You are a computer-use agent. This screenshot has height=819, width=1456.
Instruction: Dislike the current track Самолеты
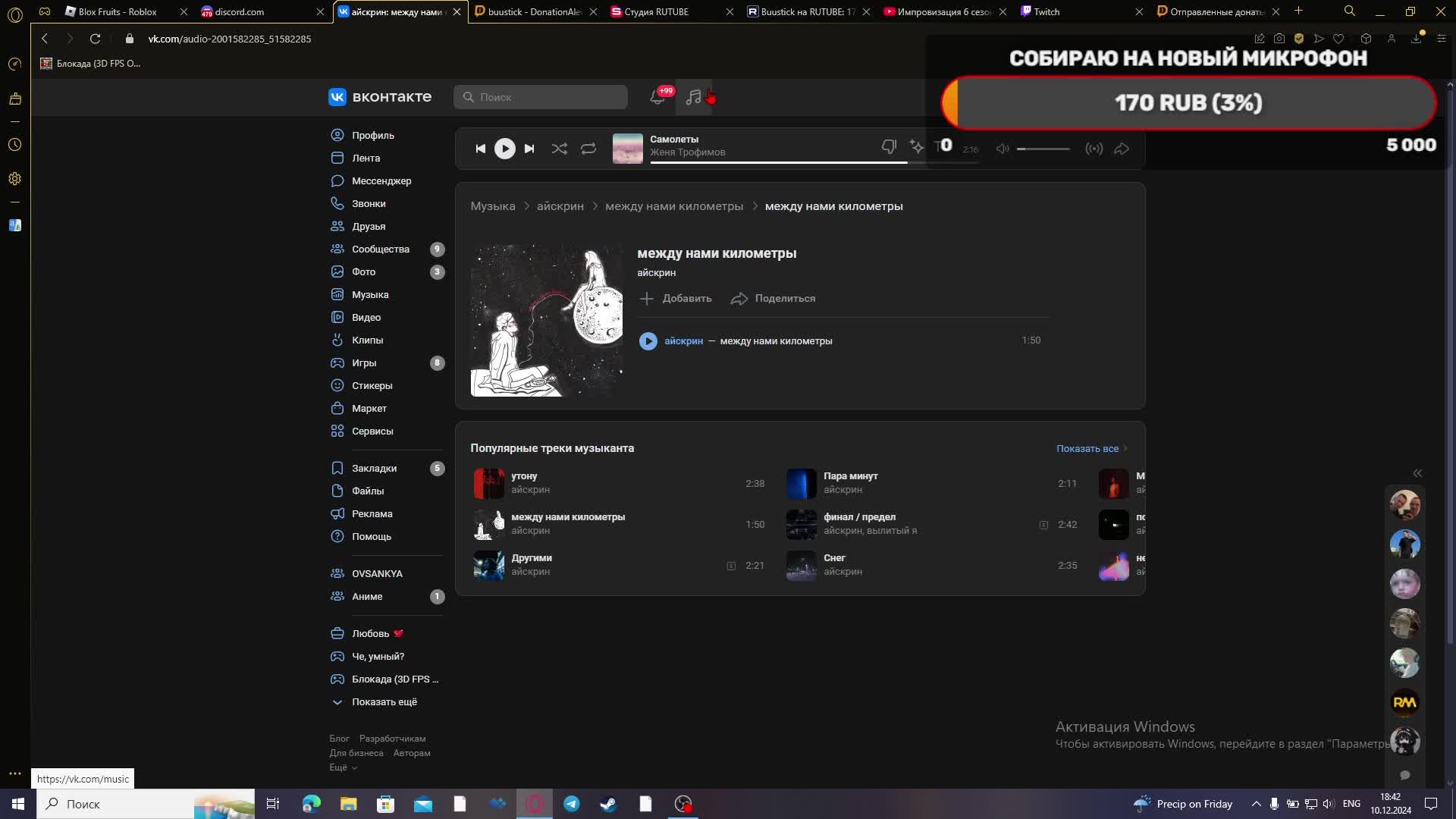[x=889, y=146]
